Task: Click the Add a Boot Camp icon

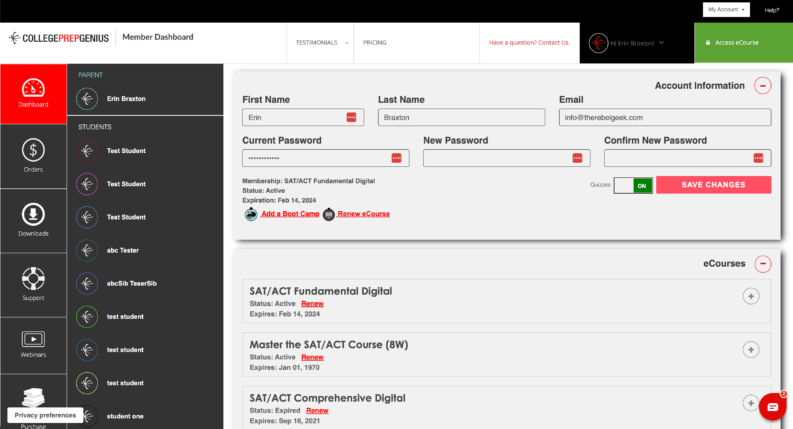Action: tap(251, 214)
